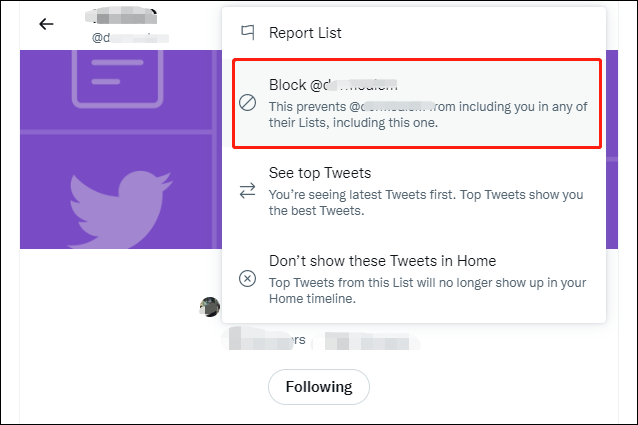Click the 'This prevents' block description text
This screenshot has height=425, width=638.
(x=428, y=115)
